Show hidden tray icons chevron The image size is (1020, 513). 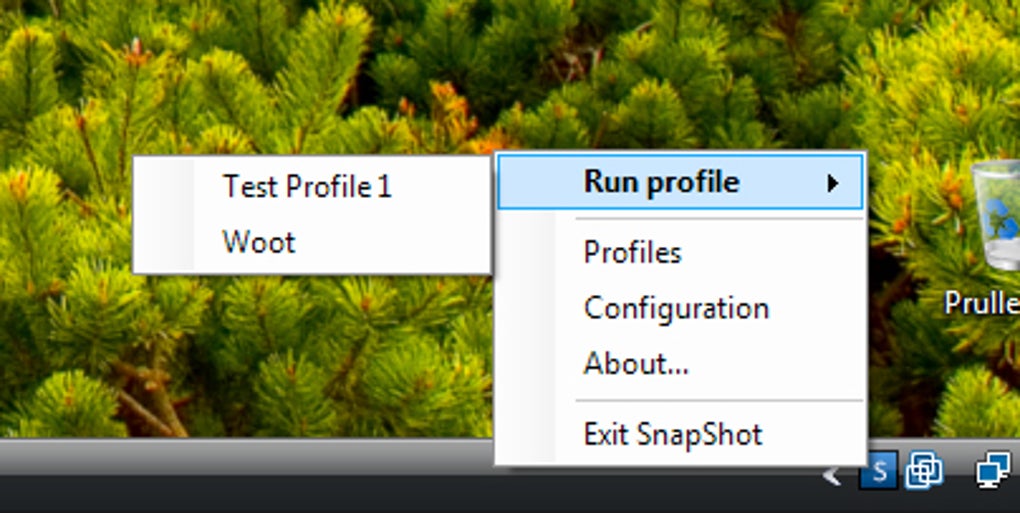(x=832, y=475)
